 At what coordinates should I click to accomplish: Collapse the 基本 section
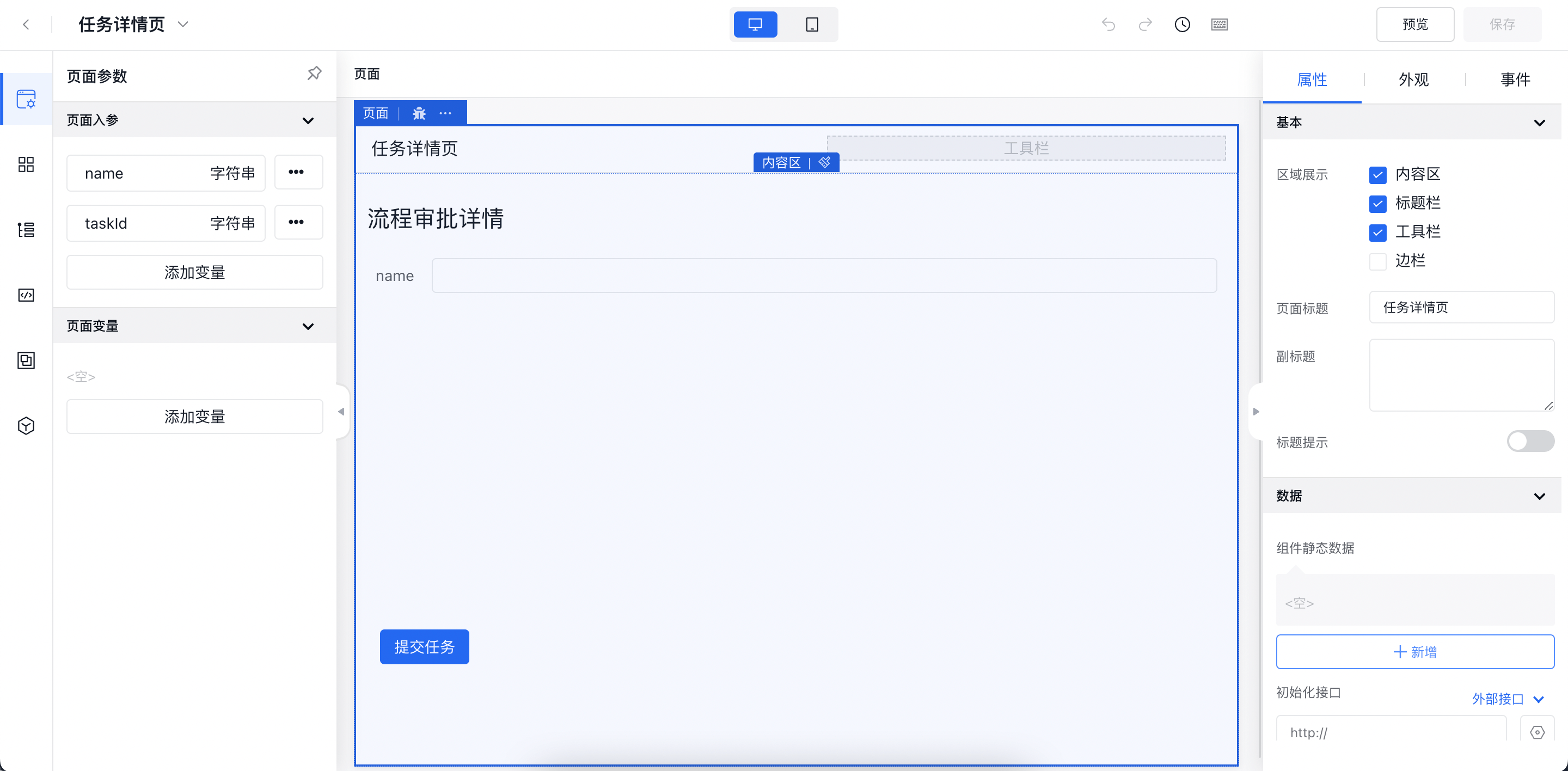pyautogui.click(x=1539, y=123)
